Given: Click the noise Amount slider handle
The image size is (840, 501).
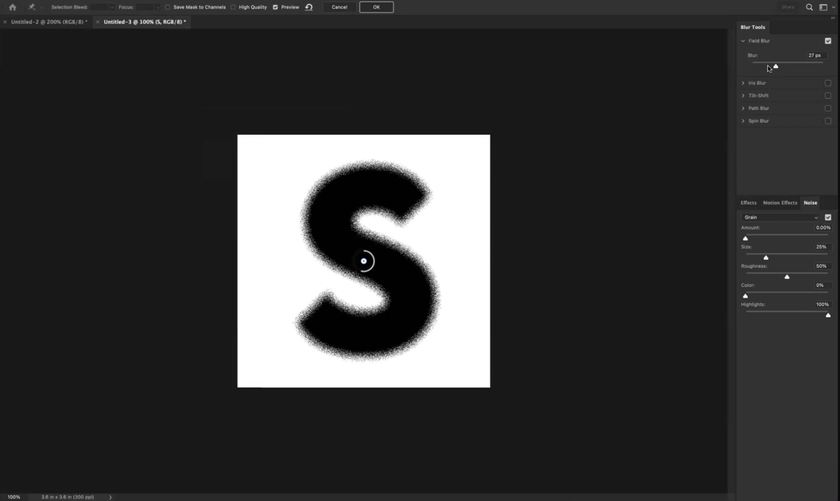Looking at the screenshot, I should (x=745, y=238).
